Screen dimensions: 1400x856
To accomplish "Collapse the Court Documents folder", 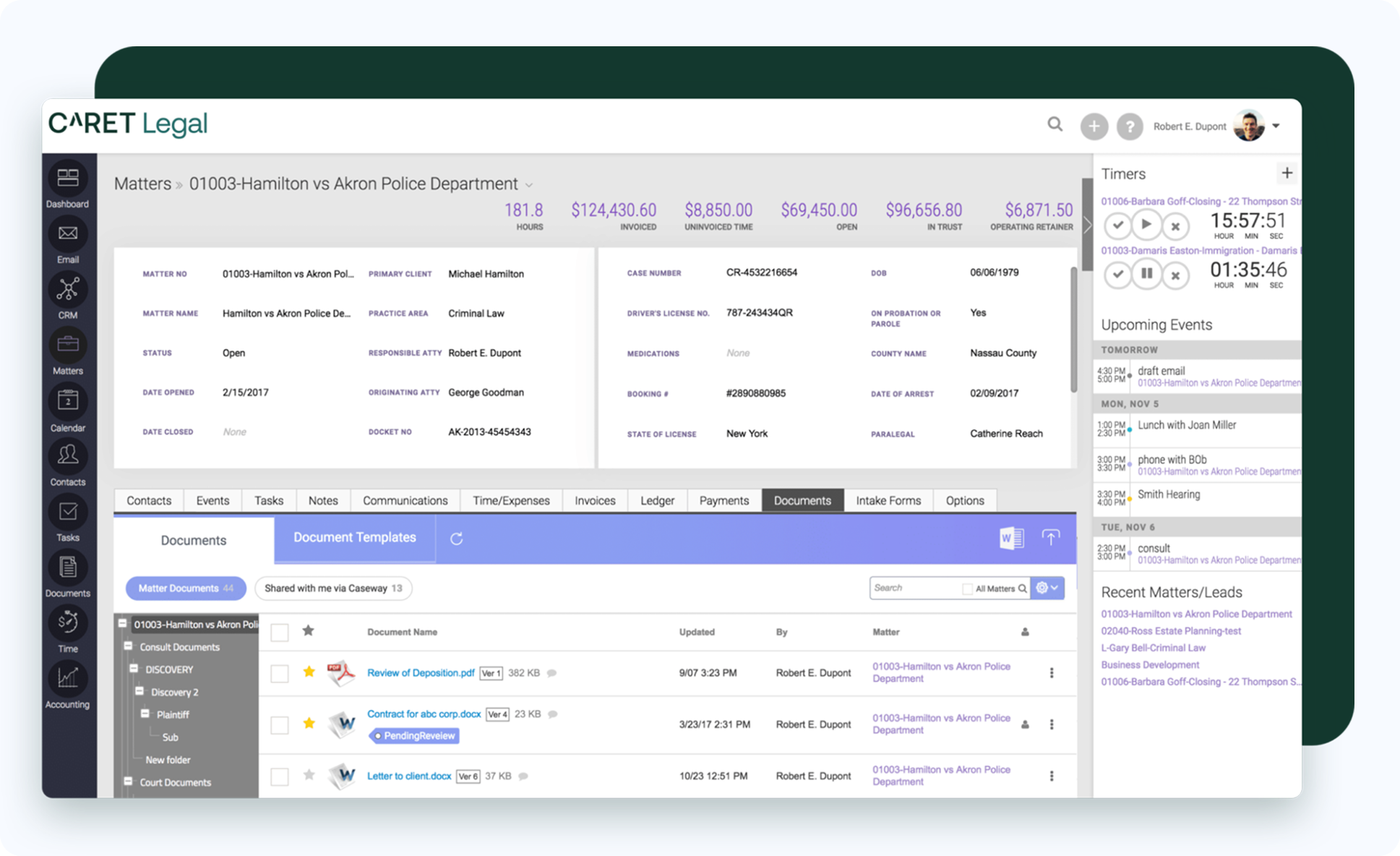I will click(128, 781).
